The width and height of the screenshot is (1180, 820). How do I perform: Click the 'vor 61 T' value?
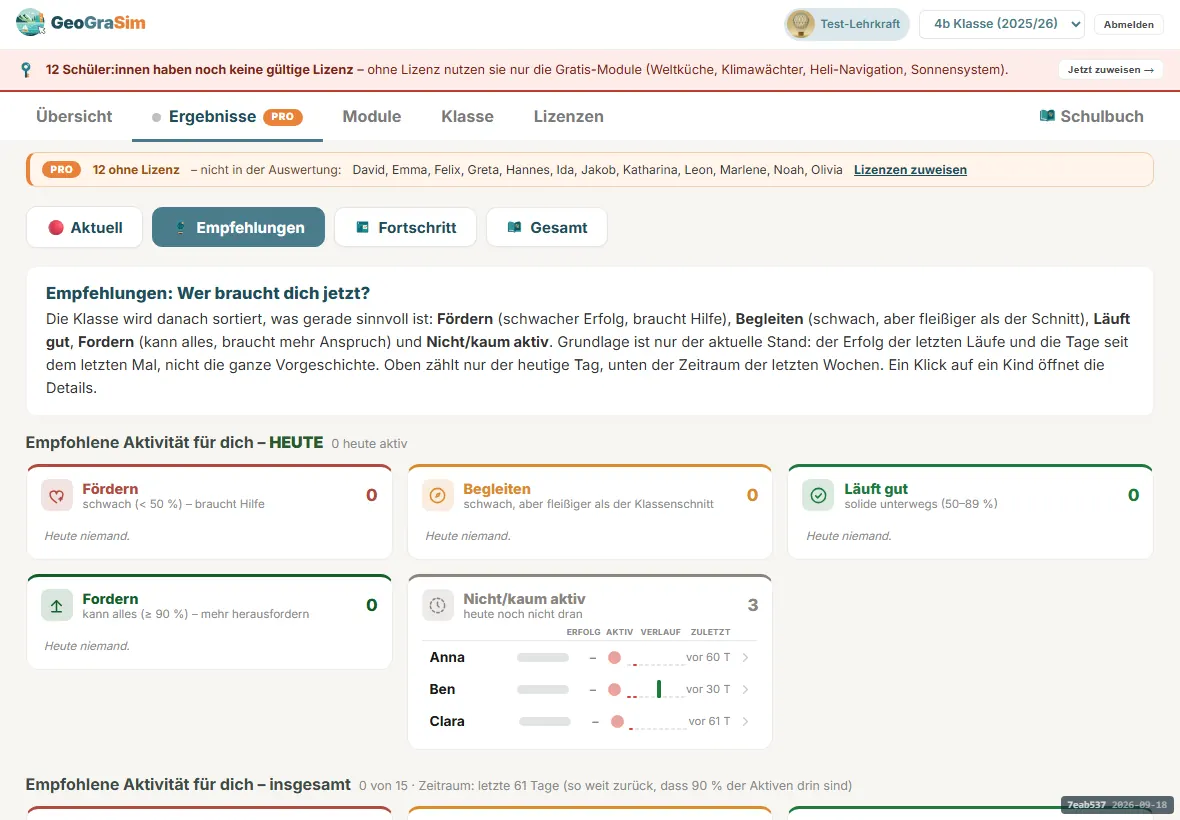pos(710,721)
